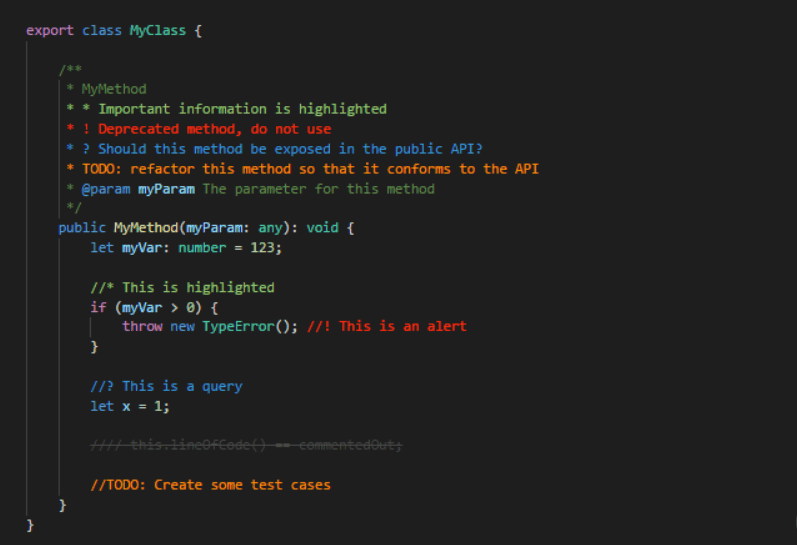
Task: Click the orange TODO refactor comment line
Action: pyautogui.click(x=302, y=169)
